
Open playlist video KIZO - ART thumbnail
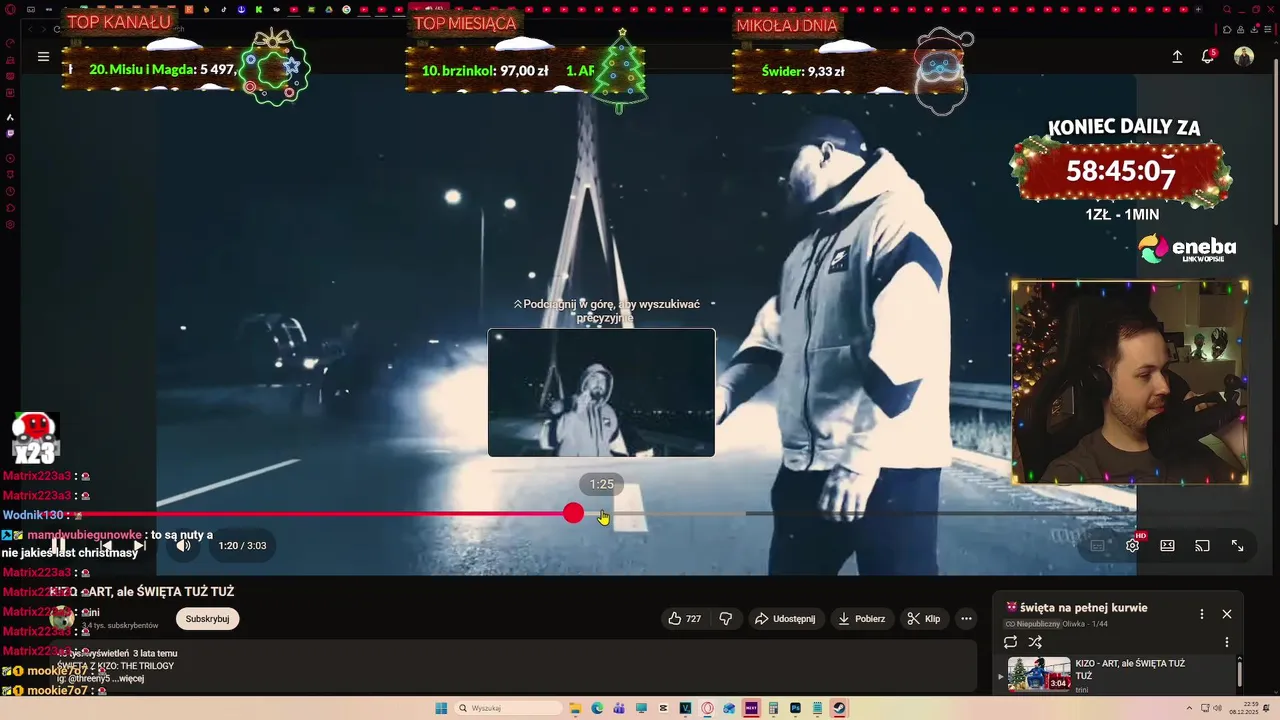[x=1039, y=674]
